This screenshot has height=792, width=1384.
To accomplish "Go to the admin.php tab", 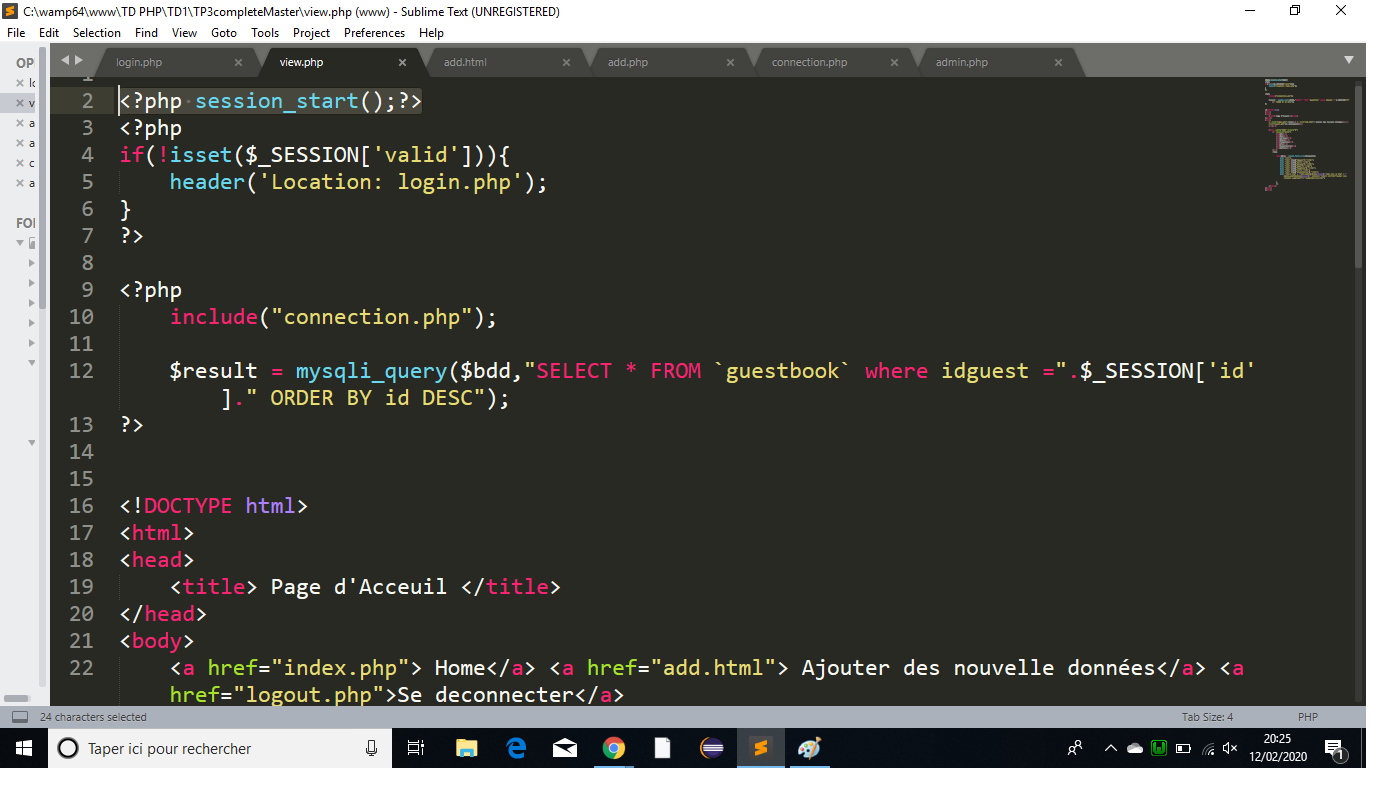I will pos(962,62).
